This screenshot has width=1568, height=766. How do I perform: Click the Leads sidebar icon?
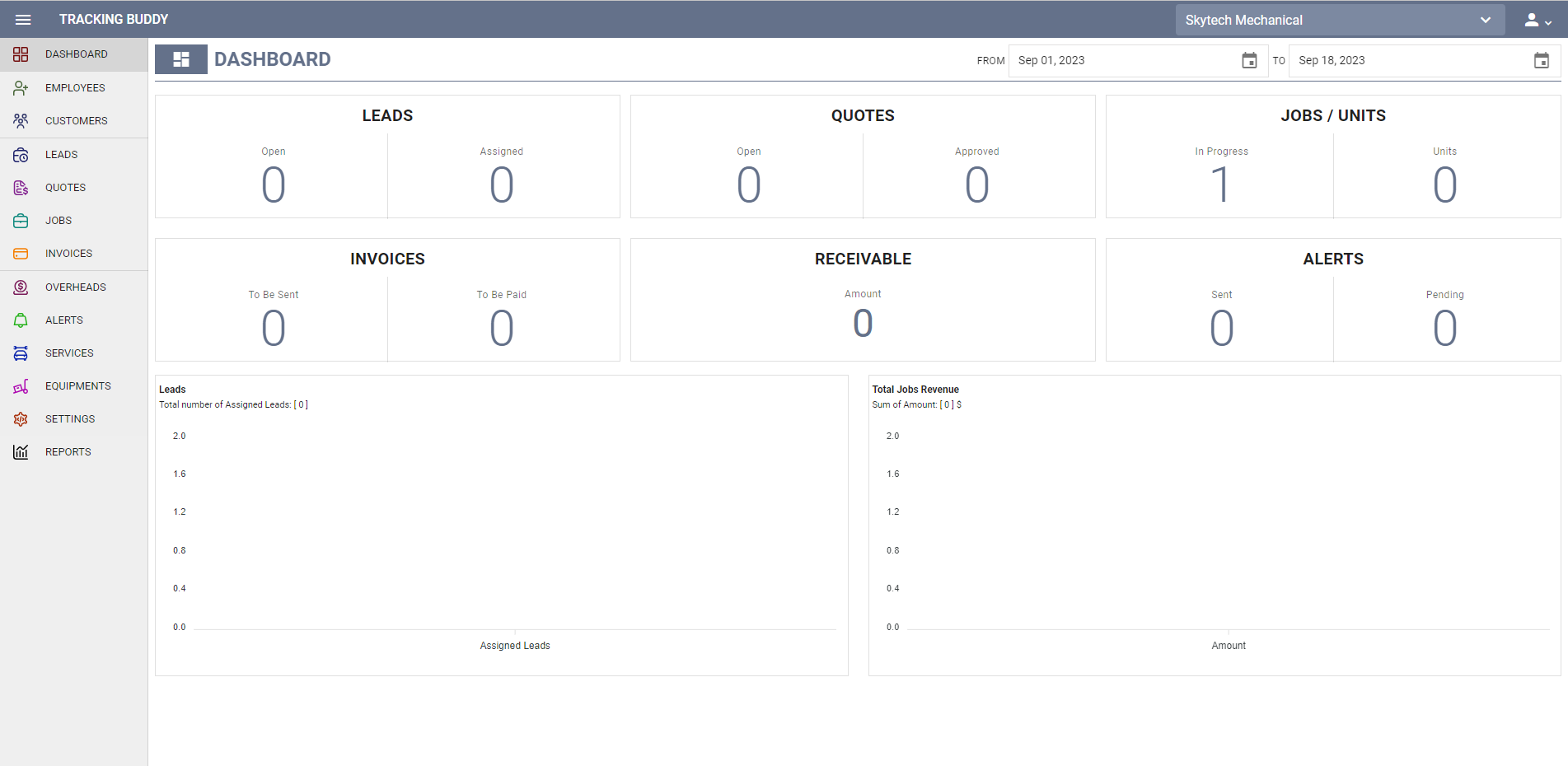click(21, 155)
